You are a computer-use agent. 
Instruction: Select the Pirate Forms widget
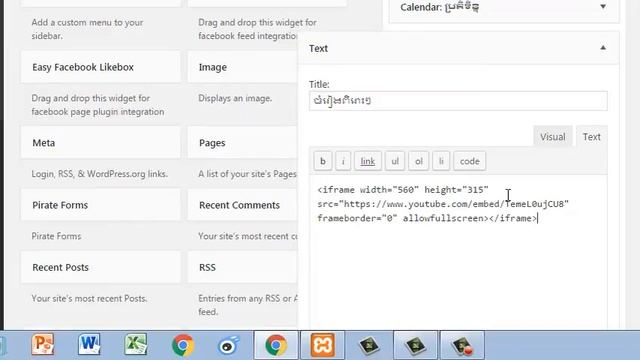point(100,205)
